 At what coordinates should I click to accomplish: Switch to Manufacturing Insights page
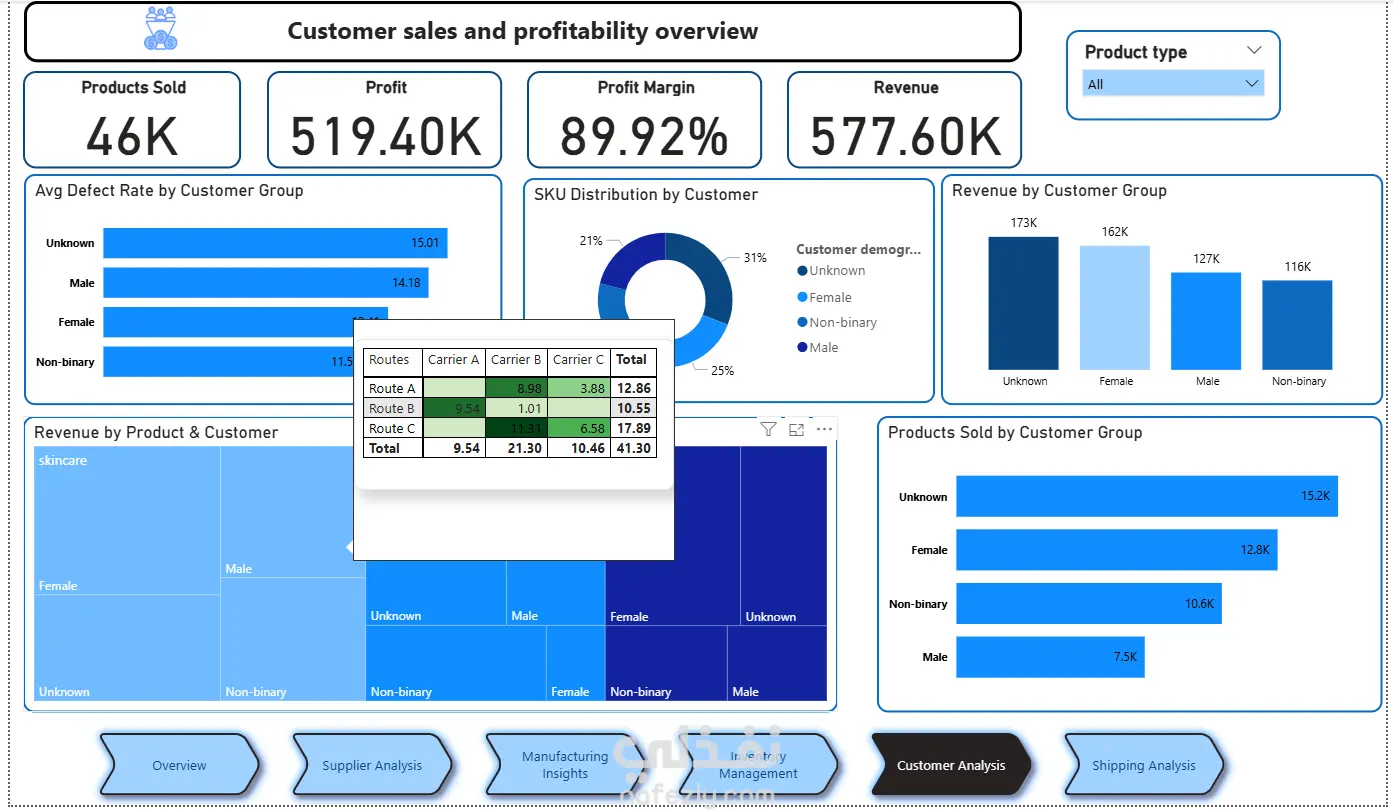coord(565,766)
